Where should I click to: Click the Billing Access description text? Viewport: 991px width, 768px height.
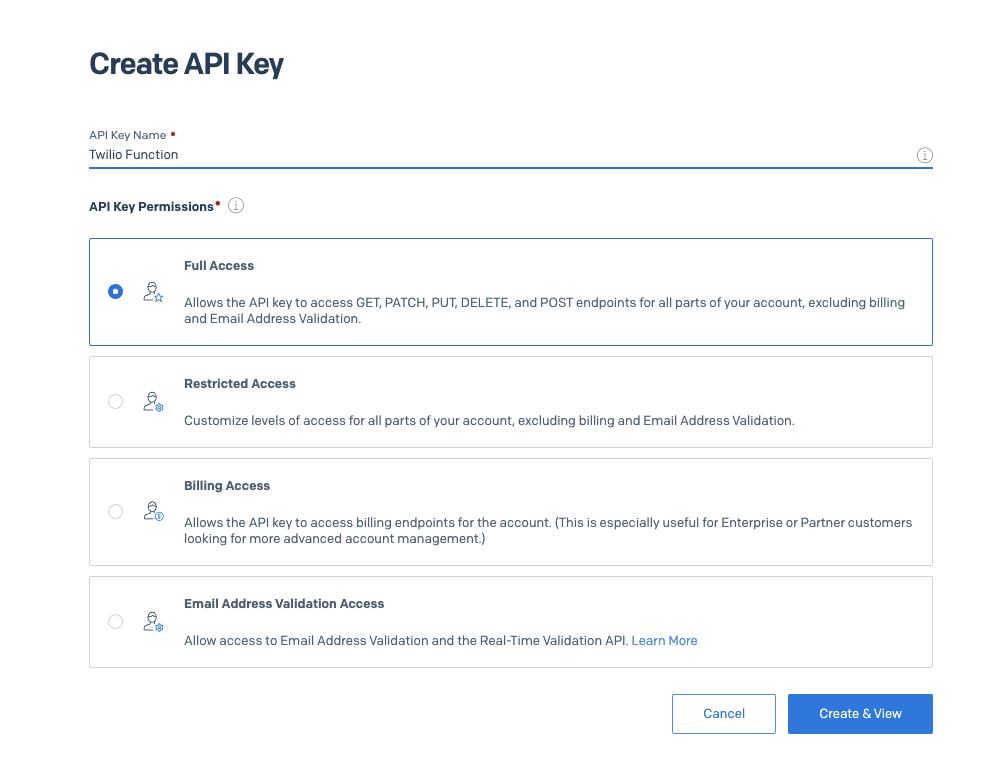(548, 530)
